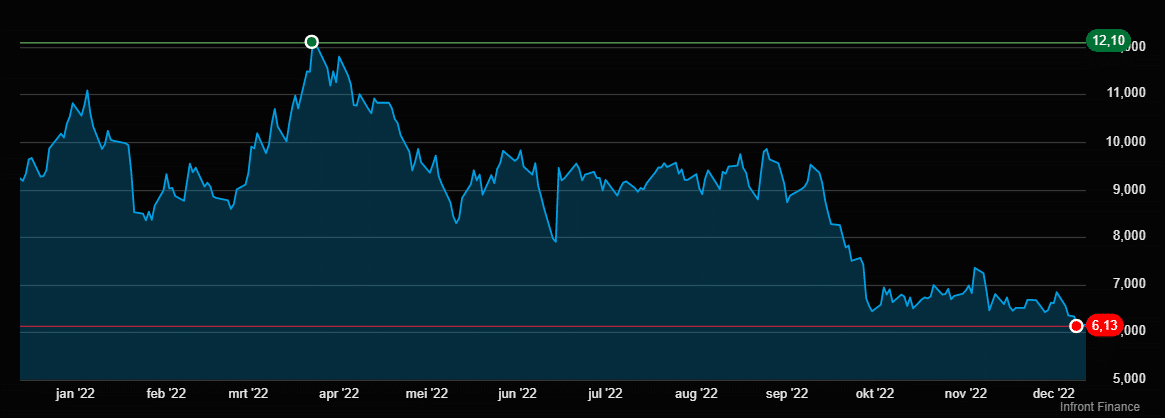Click the green high-point marker circle

311,42
